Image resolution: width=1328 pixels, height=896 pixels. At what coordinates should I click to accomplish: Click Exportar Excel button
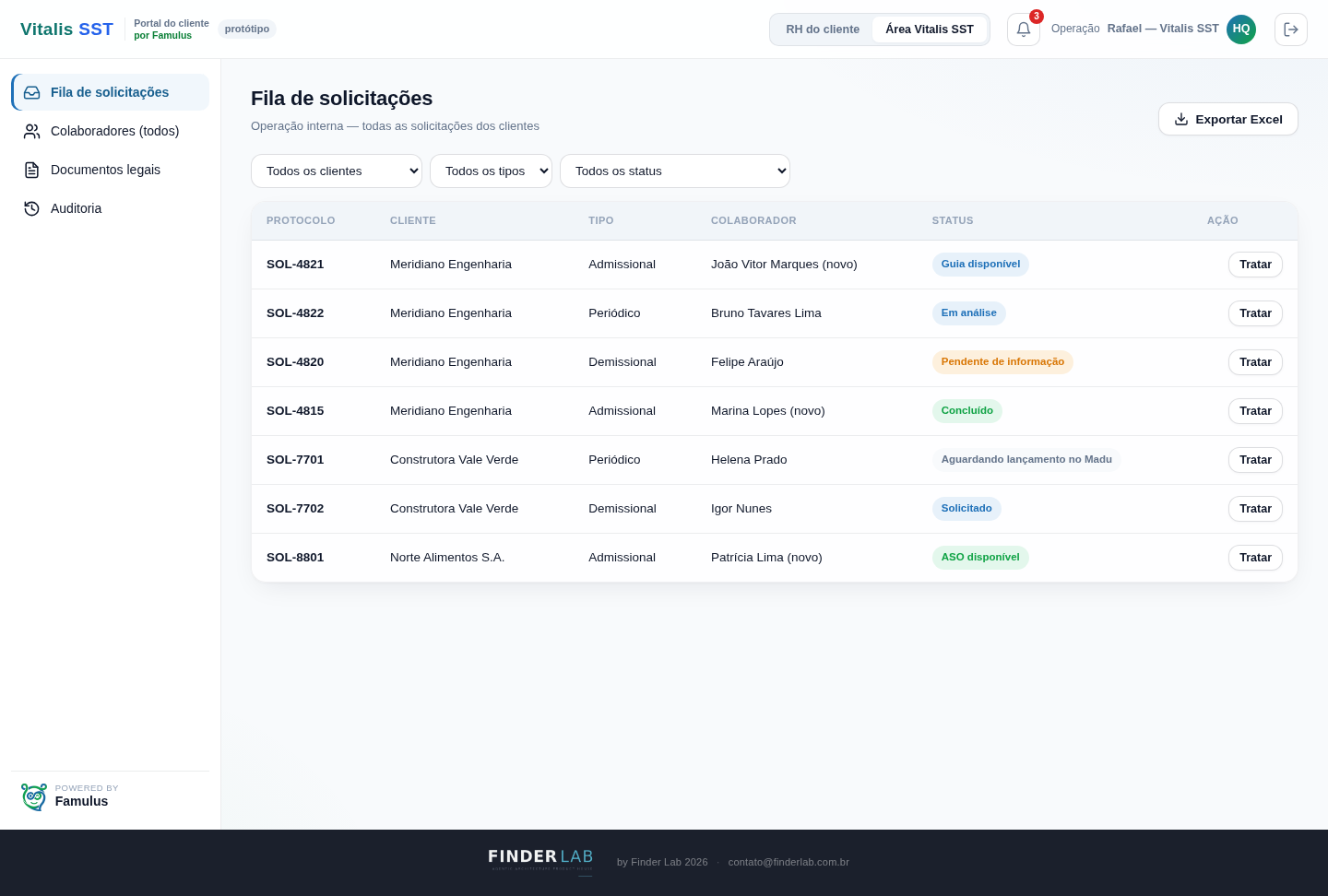tap(1227, 119)
